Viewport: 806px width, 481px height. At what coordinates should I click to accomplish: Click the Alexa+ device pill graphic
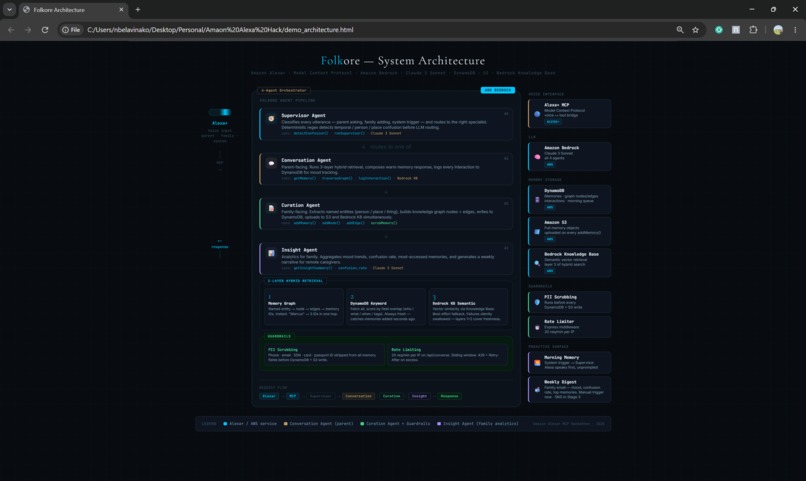(219, 112)
